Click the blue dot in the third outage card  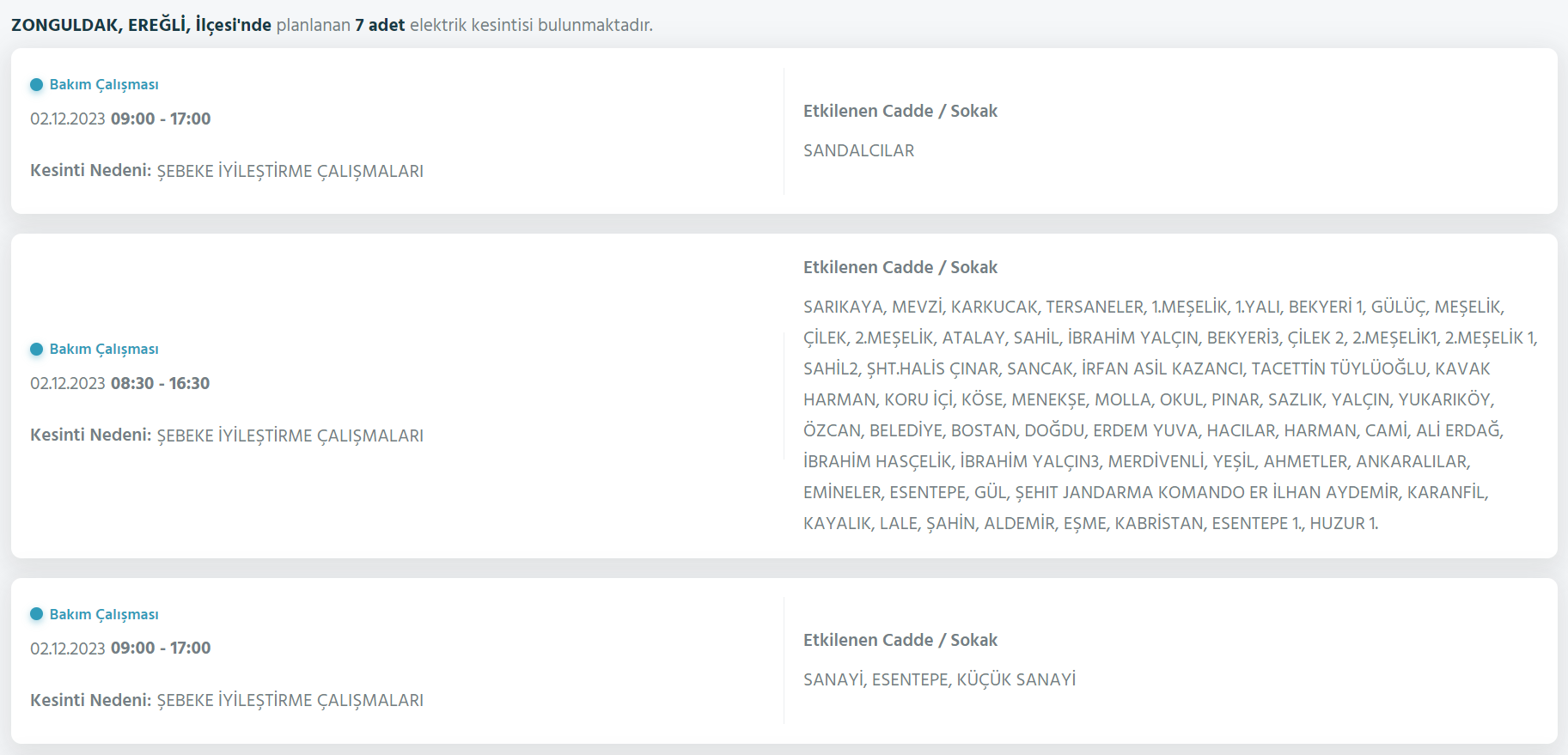point(36,614)
